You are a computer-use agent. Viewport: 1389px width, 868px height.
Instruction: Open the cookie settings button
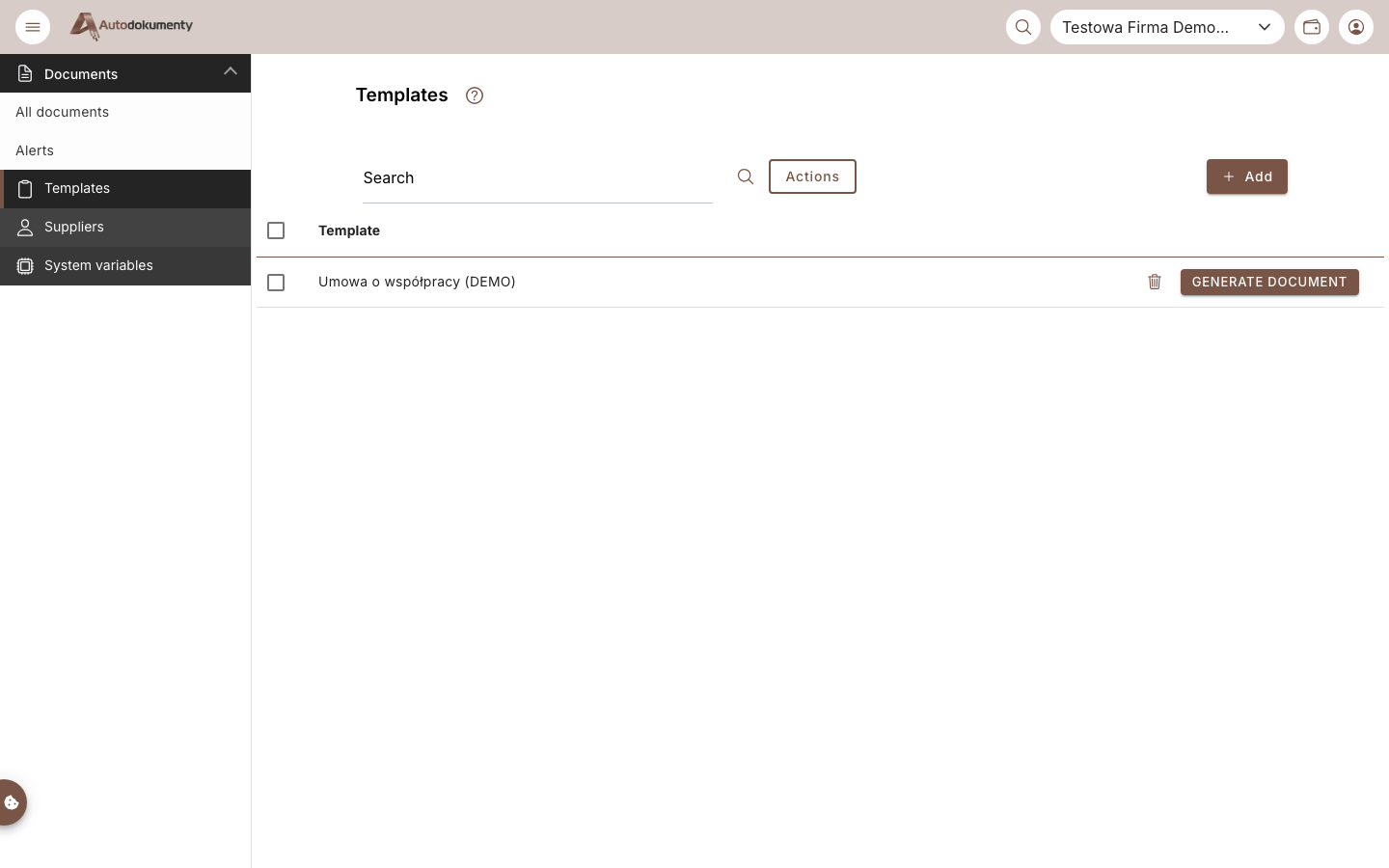(x=12, y=802)
